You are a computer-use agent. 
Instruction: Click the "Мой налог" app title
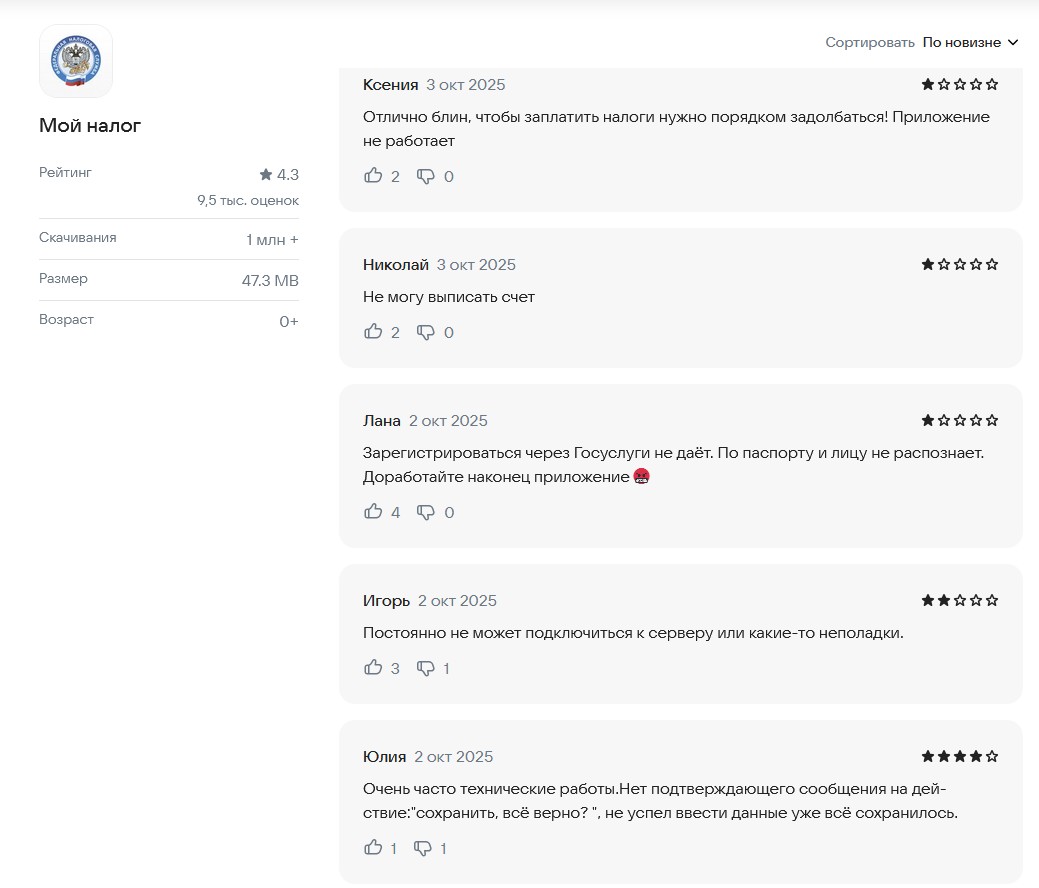(x=90, y=126)
